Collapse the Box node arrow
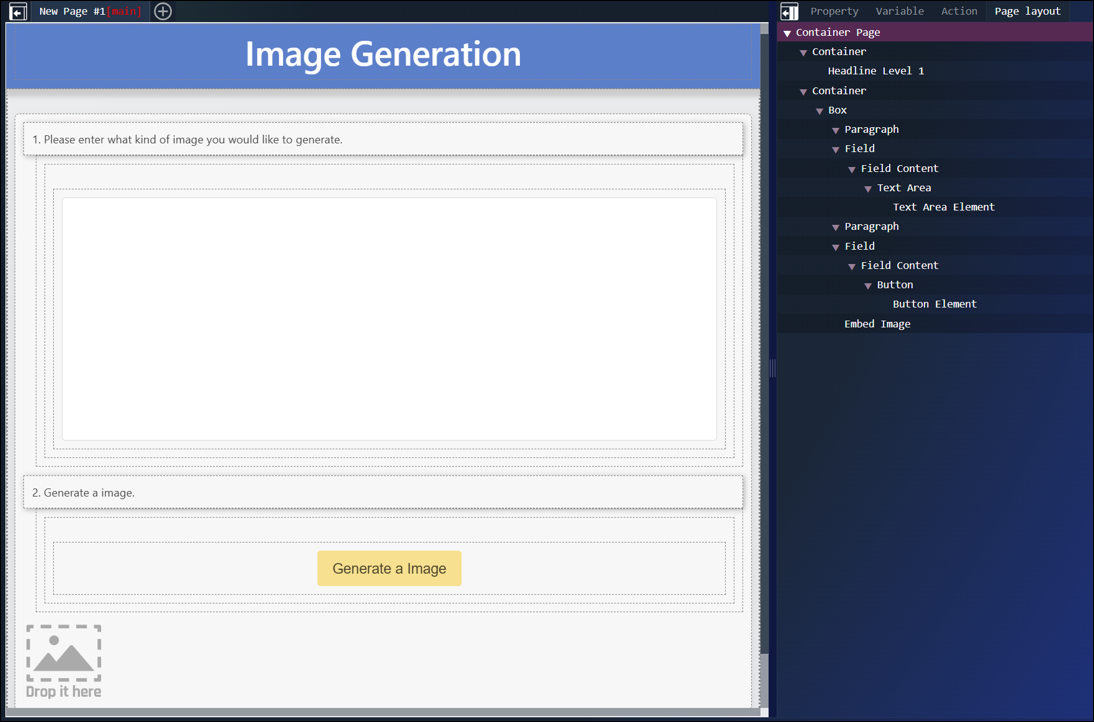 pos(820,111)
